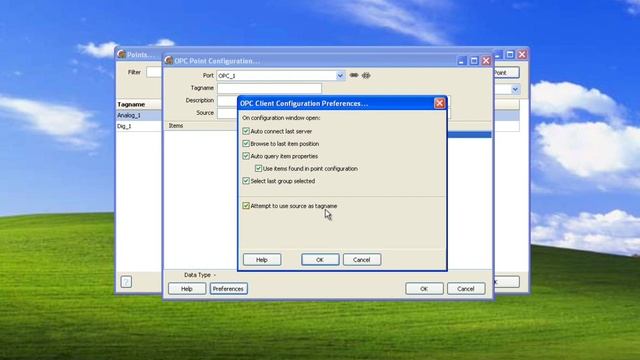Viewport: 640px width, 360px height.
Task: Click the connect icon beside the Port dropdown
Action: [x=354, y=75]
